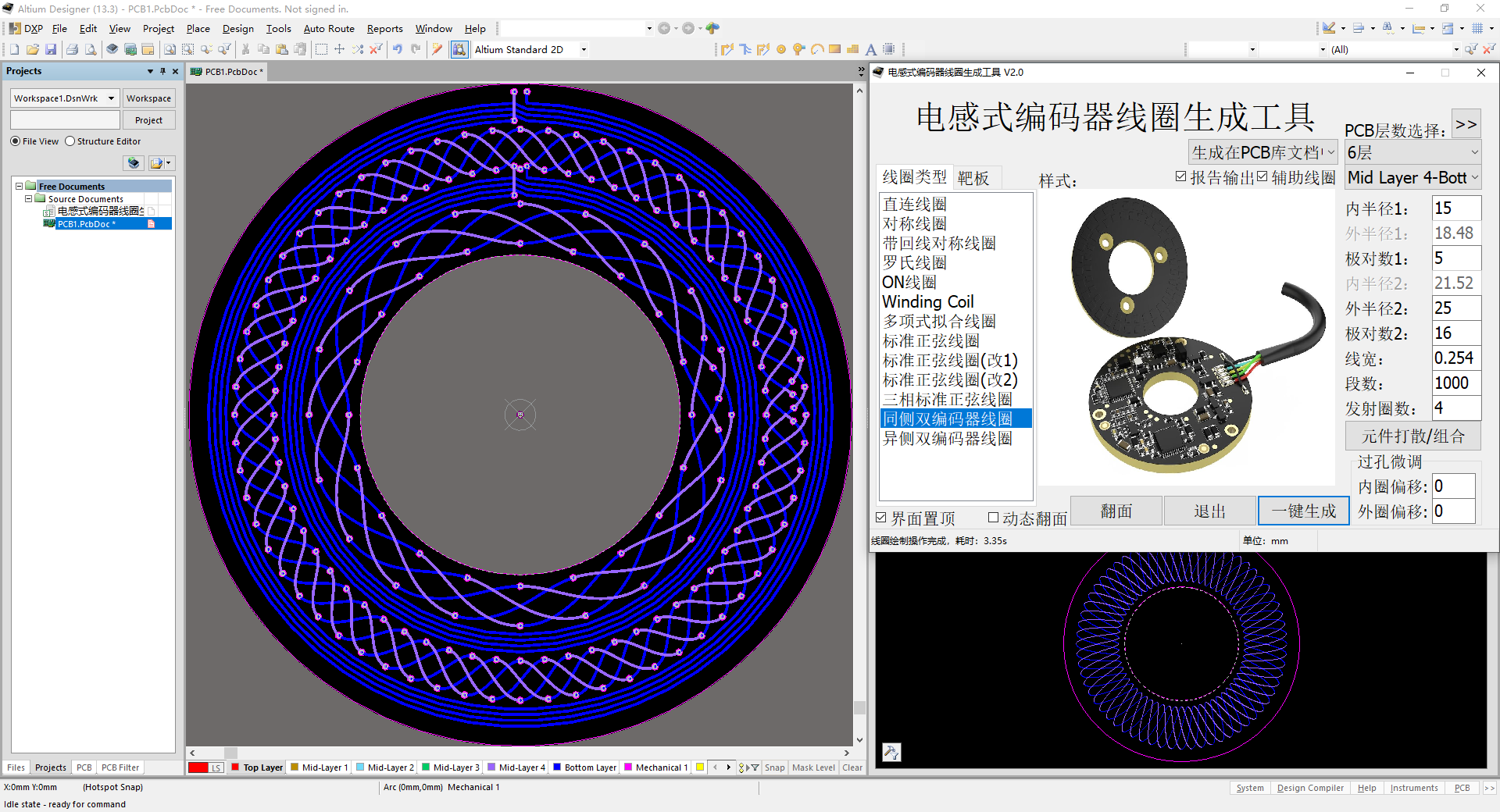This screenshot has height=812, width=1500.
Task: Click the zoom to fit document icon
Action: point(170,49)
